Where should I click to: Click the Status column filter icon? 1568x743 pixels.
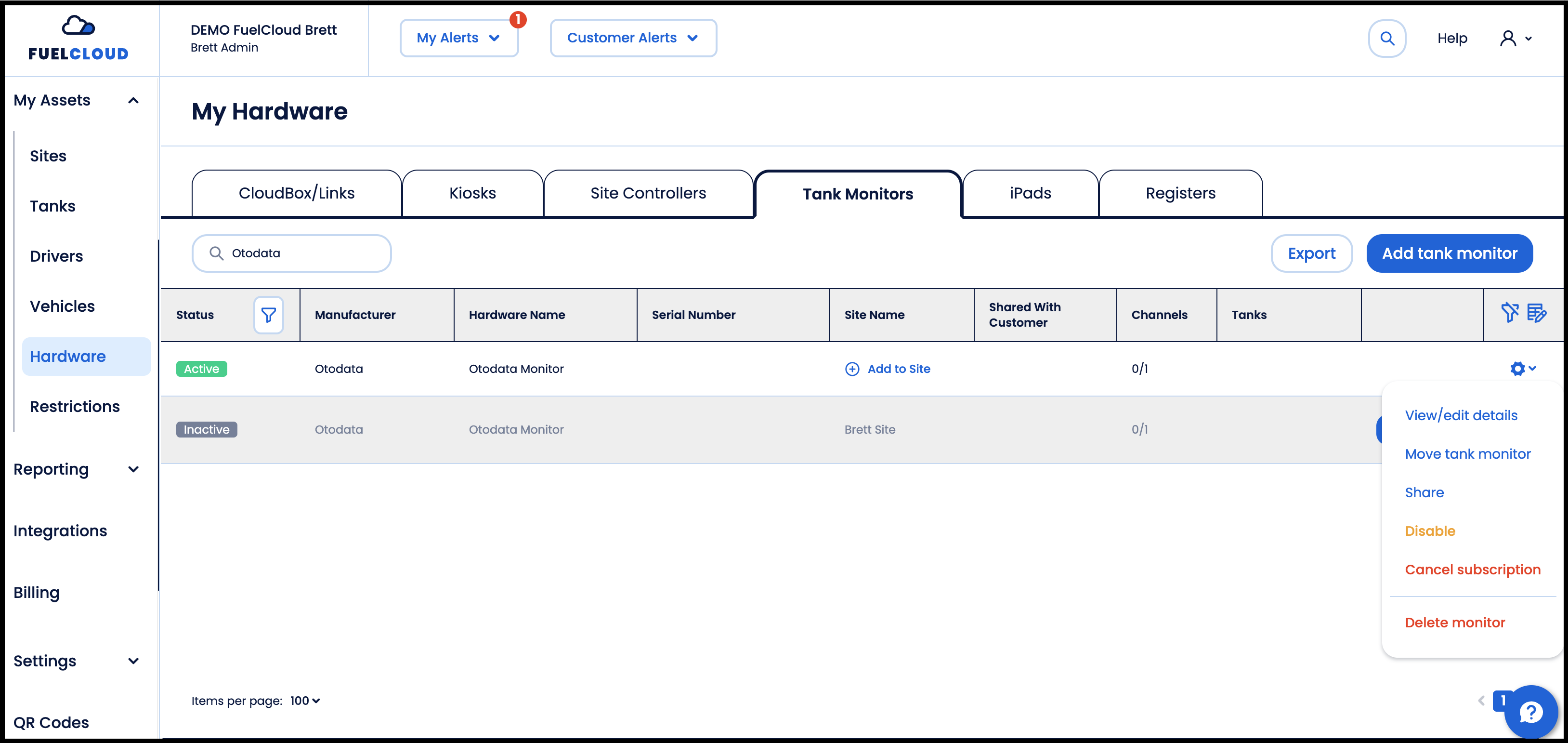pos(268,315)
